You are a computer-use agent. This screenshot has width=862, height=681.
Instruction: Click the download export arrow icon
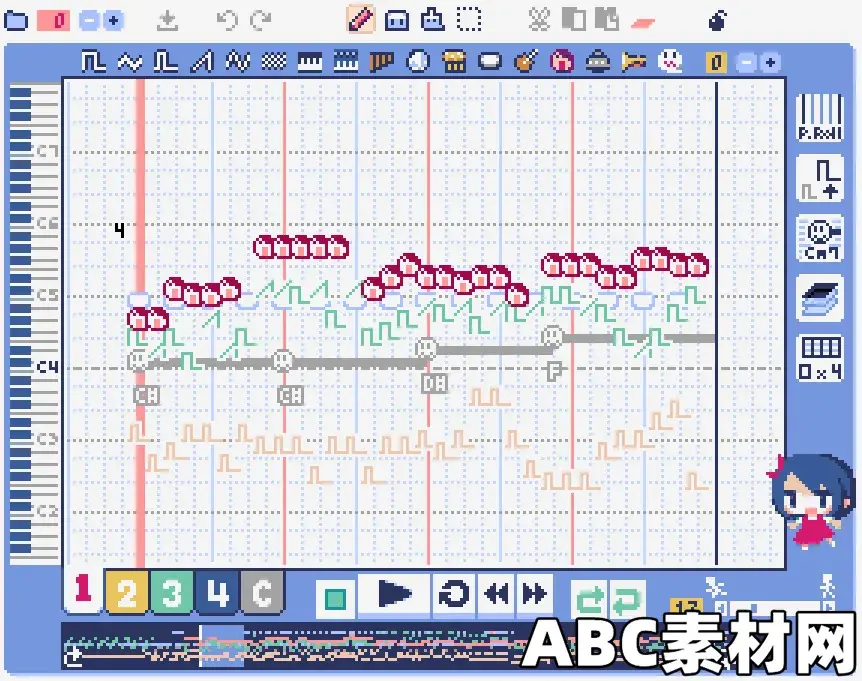coord(168,20)
